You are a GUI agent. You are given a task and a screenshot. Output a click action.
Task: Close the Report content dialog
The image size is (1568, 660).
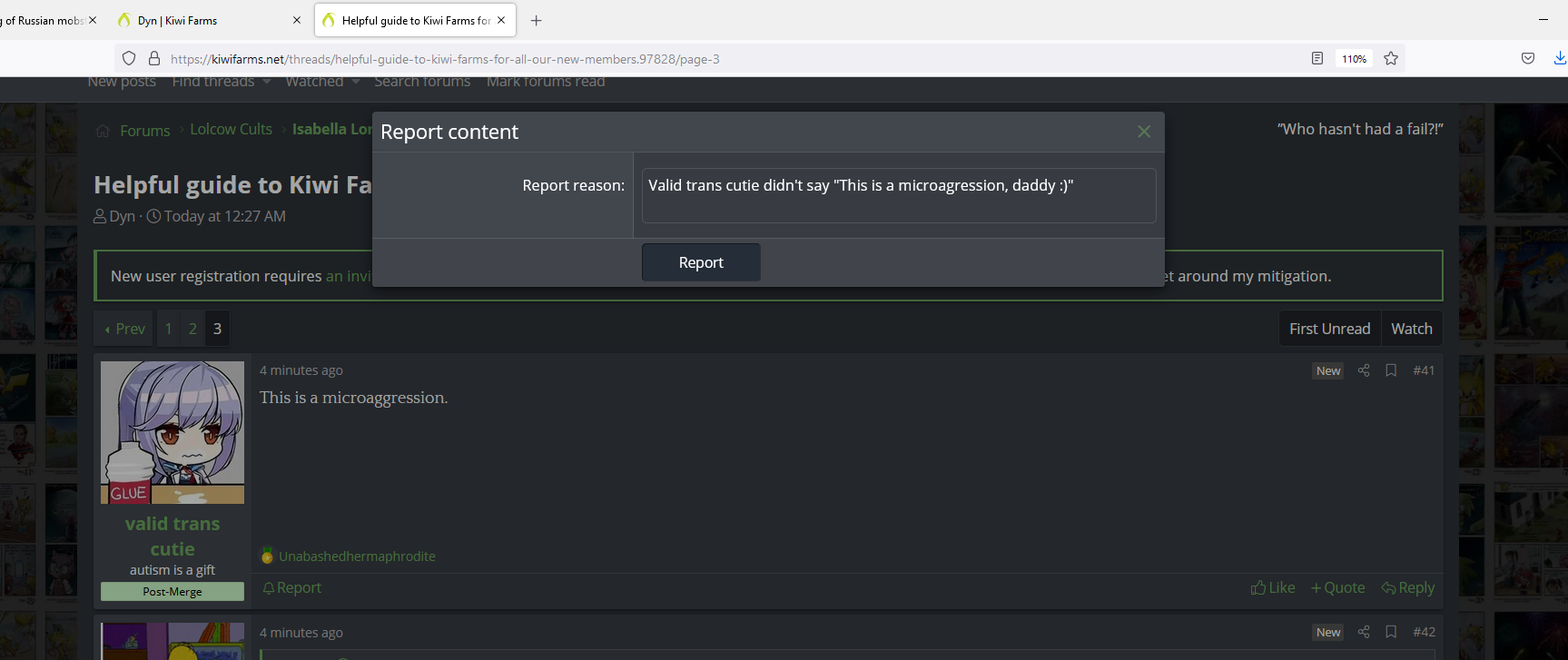(x=1144, y=132)
